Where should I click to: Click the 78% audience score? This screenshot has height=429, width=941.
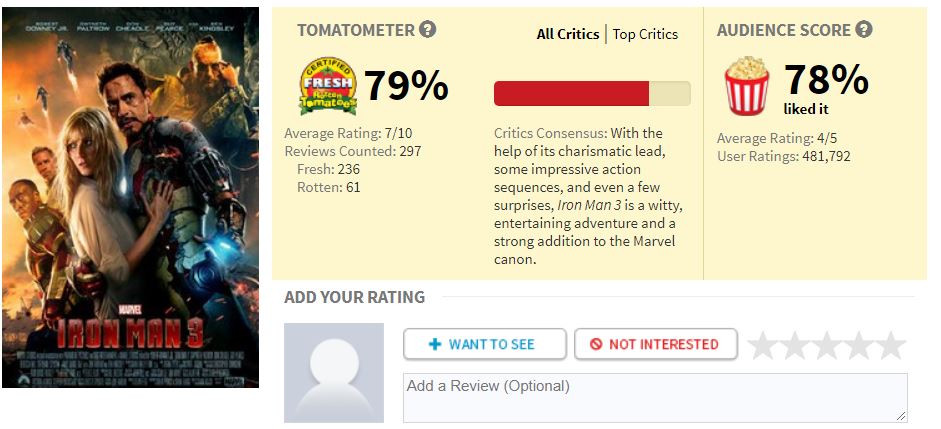[x=825, y=79]
